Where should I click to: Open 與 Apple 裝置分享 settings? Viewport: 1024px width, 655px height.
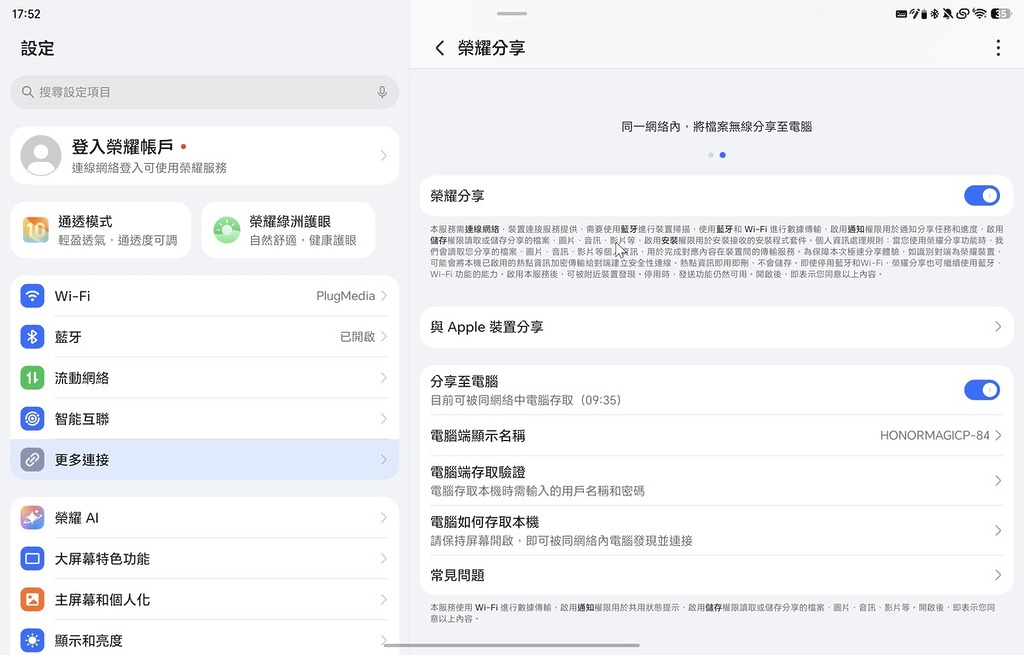click(716, 327)
